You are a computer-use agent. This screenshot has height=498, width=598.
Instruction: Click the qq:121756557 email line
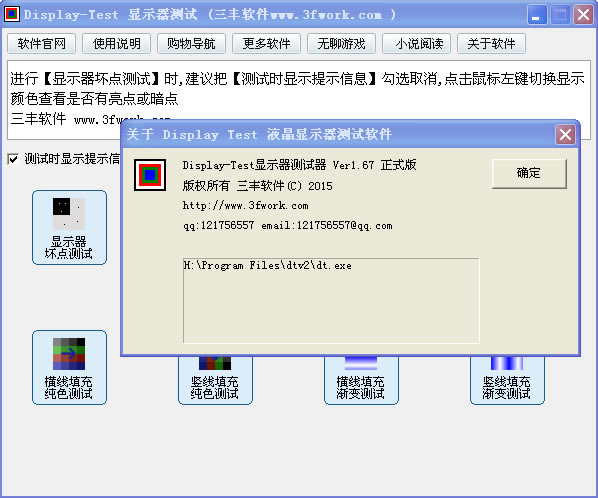point(287,226)
